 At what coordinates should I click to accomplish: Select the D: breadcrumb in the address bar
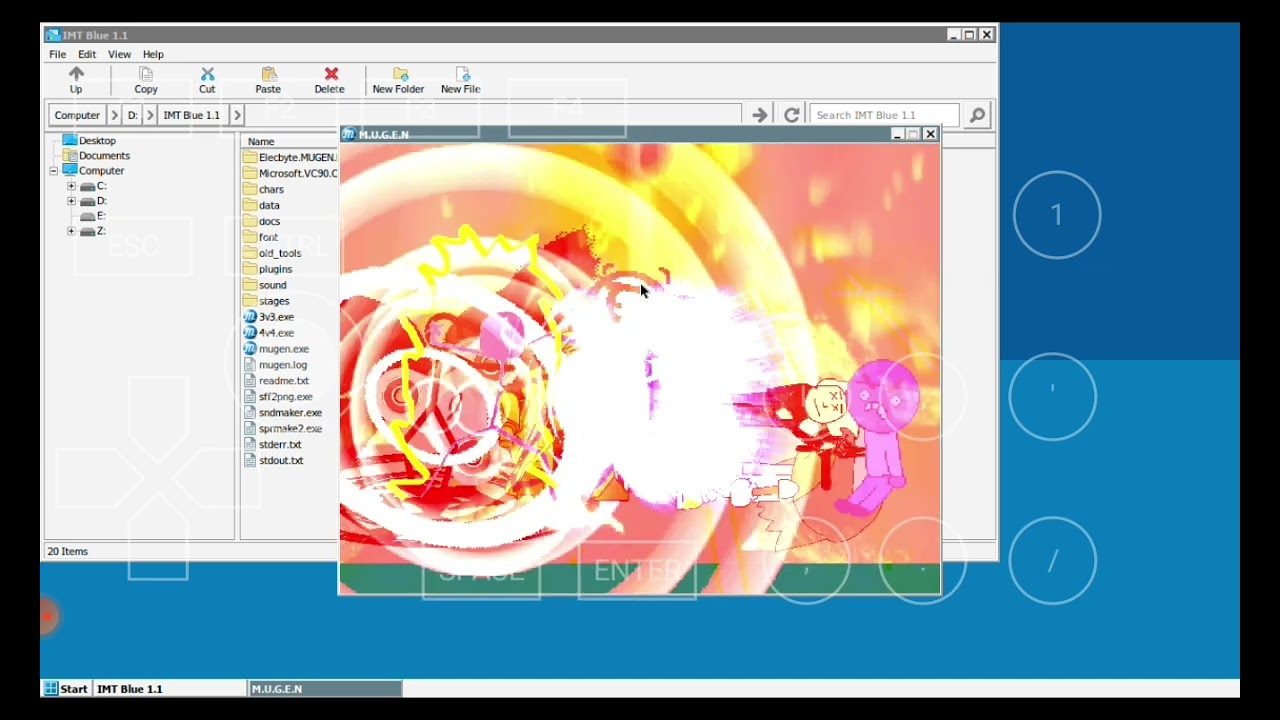[132, 115]
